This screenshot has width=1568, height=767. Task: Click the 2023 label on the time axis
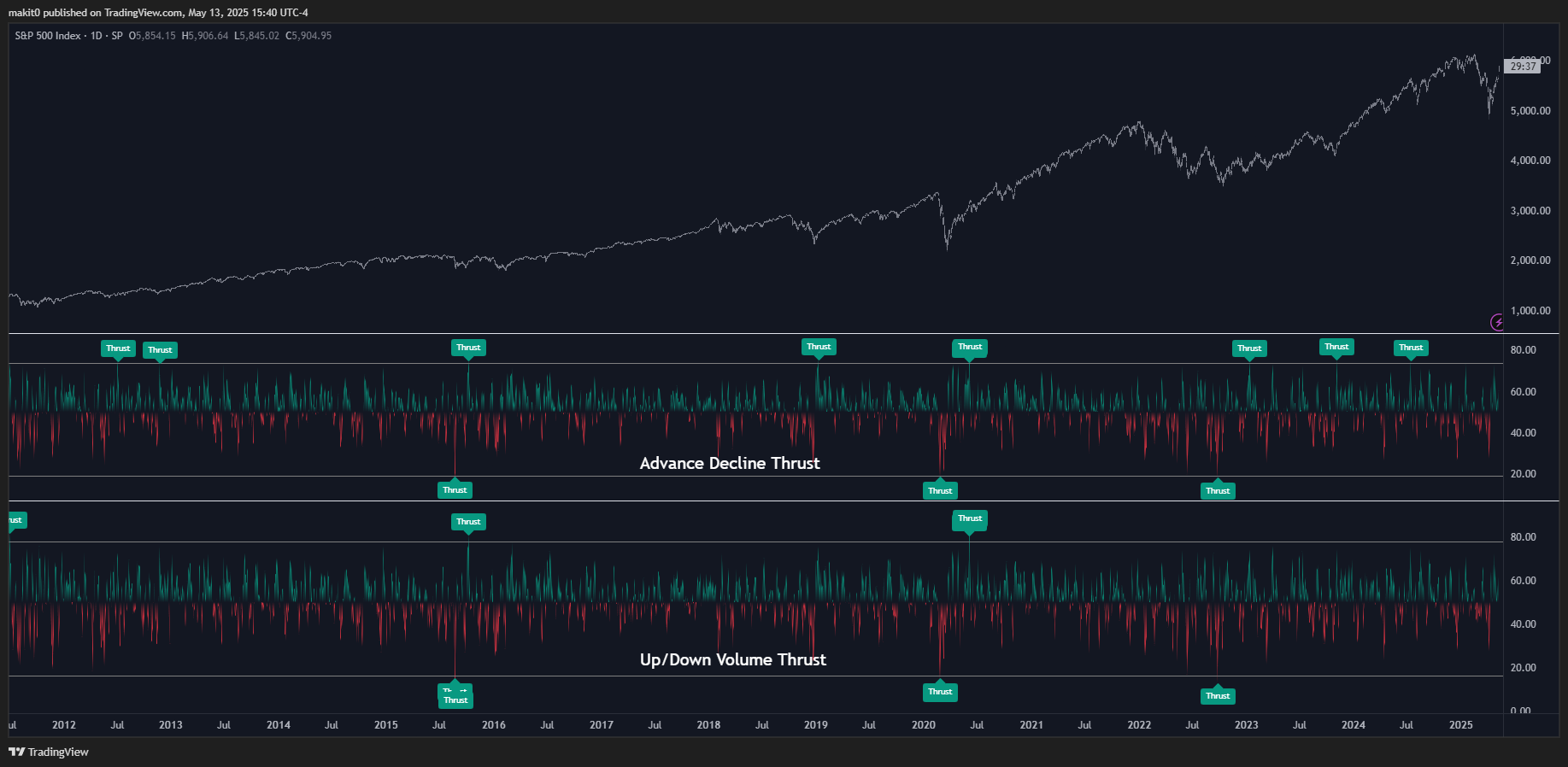[x=1247, y=725]
